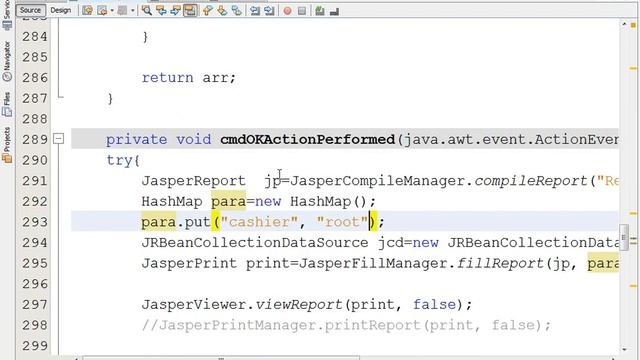Click the "cashier" string literal
The height and width of the screenshot is (360, 640).
(259, 222)
